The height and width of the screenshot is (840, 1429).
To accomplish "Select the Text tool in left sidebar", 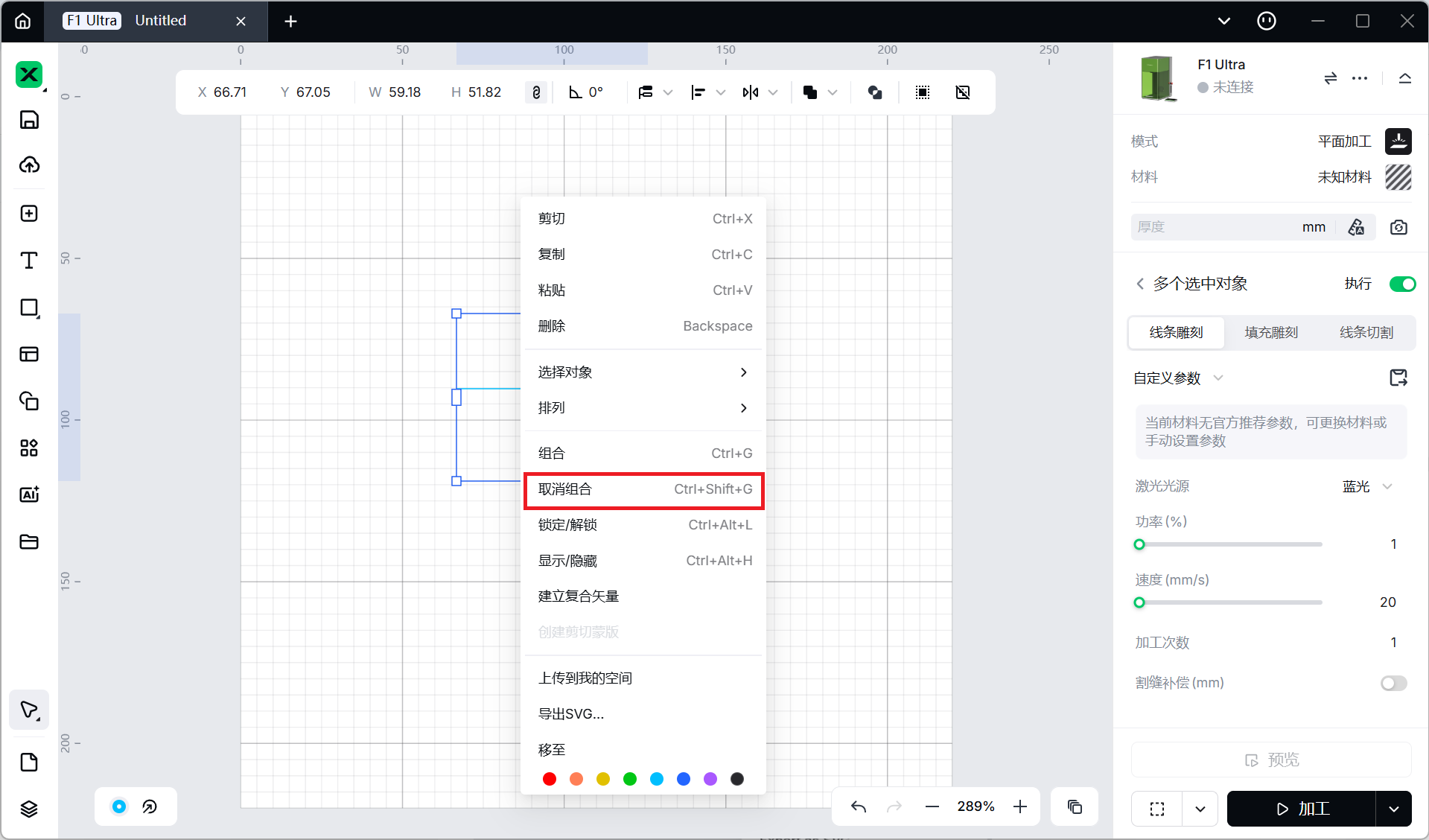I will pos(29,261).
